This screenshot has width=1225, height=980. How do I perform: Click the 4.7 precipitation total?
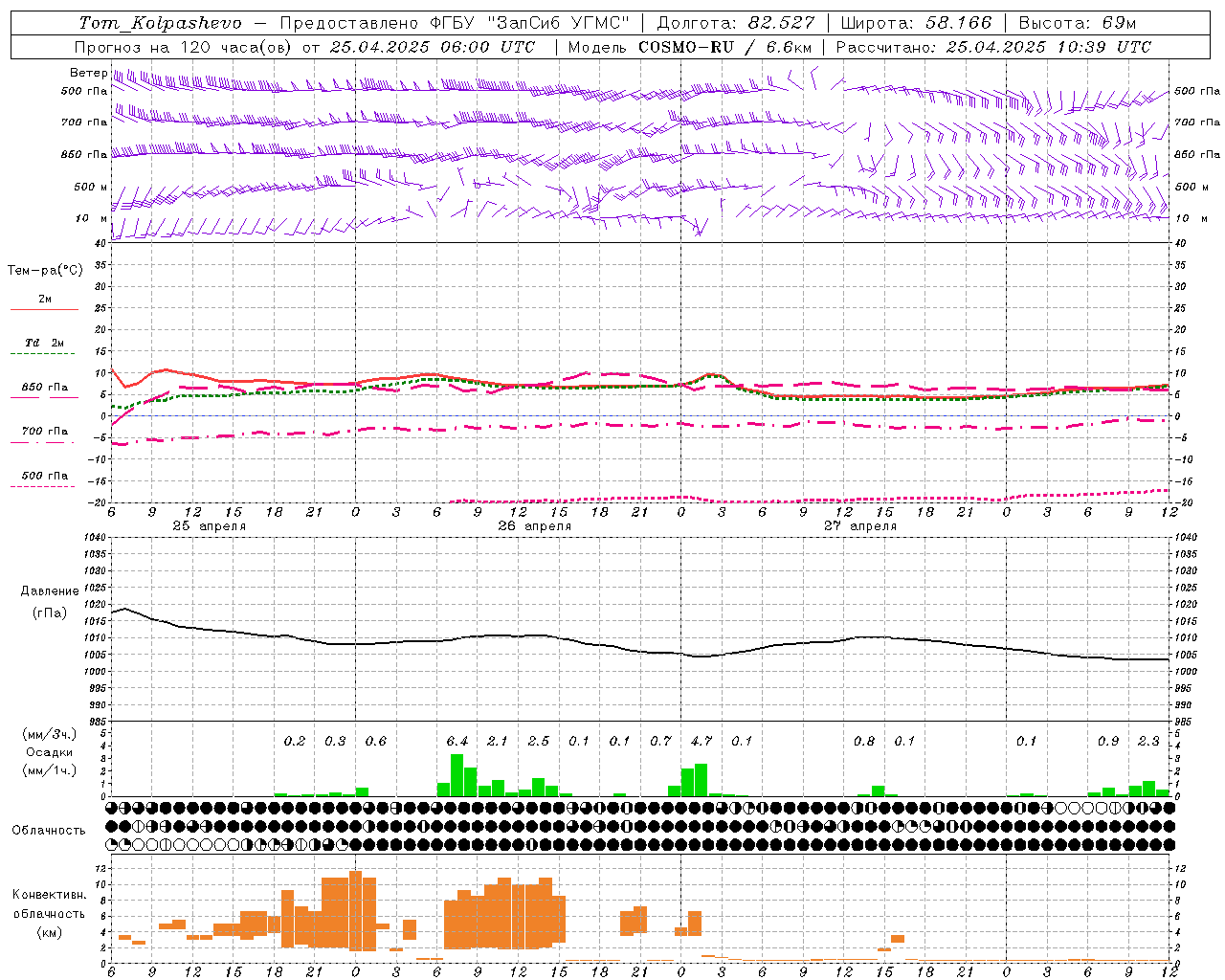pyautogui.click(x=702, y=742)
